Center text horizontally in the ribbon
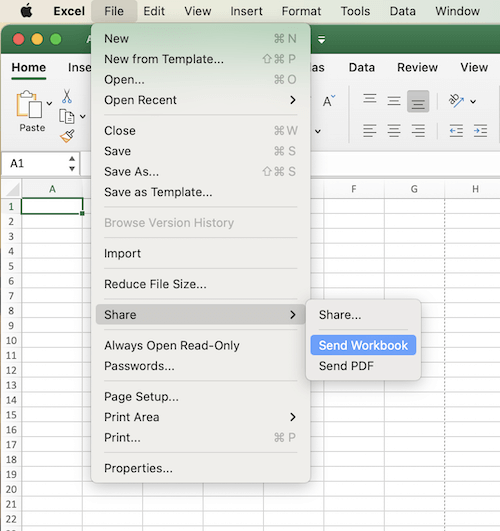 394,131
